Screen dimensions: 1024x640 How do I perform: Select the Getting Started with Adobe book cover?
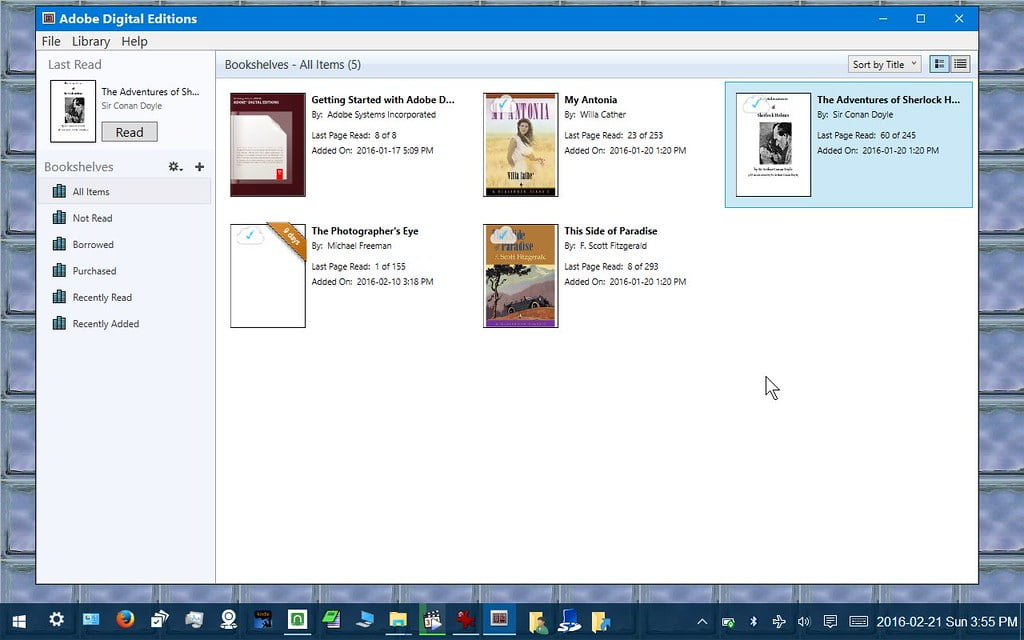[268, 144]
